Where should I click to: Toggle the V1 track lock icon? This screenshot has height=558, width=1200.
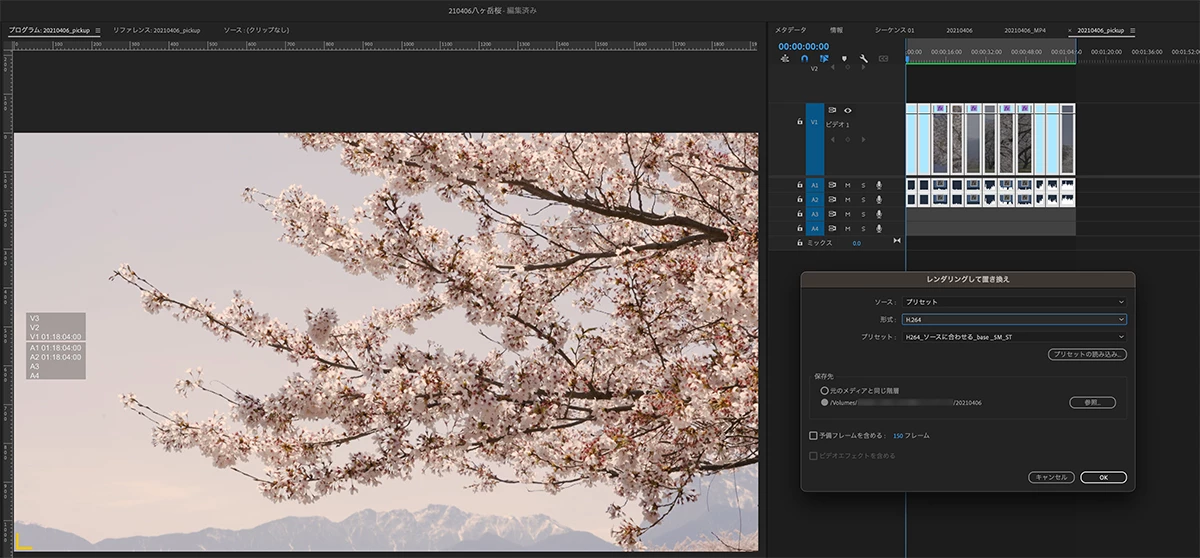tap(799, 122)
